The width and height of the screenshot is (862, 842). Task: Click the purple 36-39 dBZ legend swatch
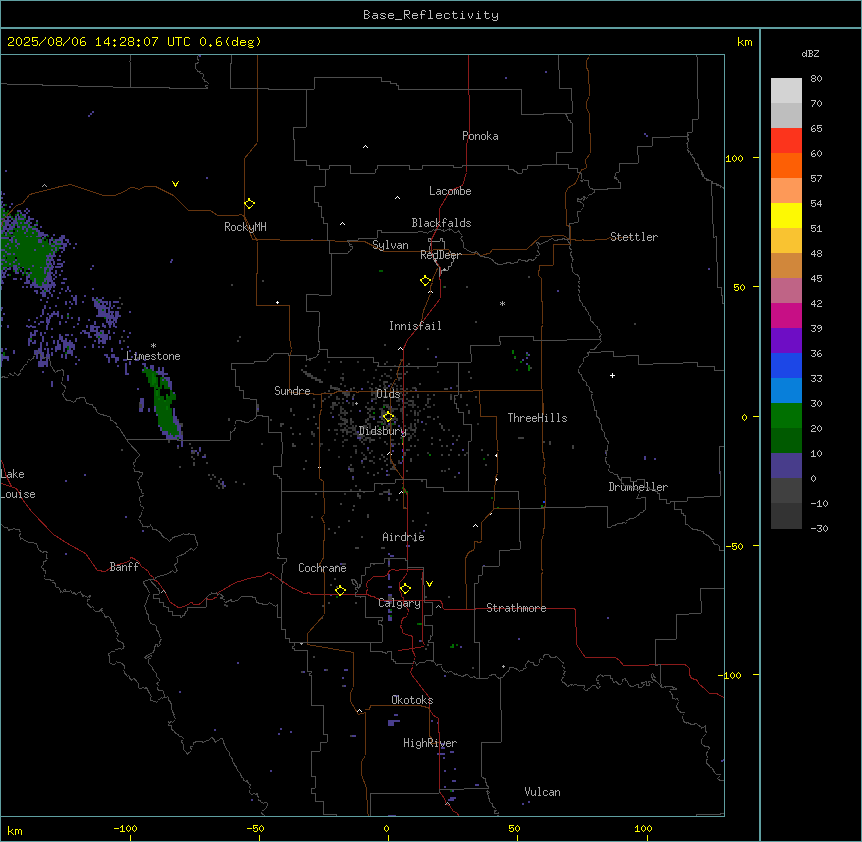(x=786, y=341)
